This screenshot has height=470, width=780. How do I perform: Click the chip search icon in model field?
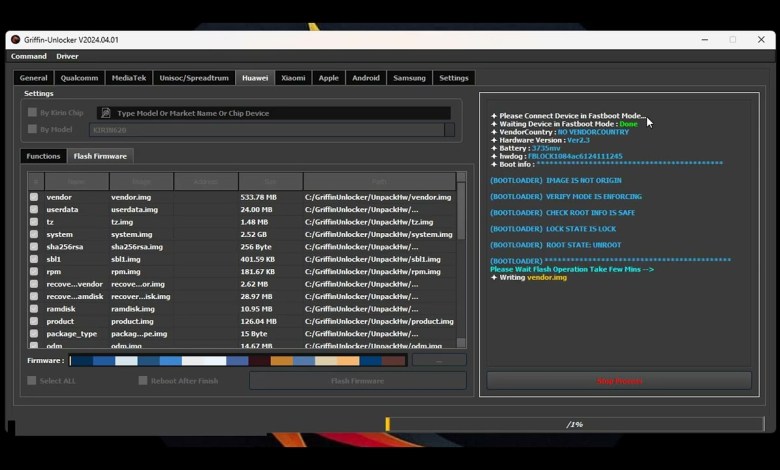pyautogui.click(x=105, y=113)
